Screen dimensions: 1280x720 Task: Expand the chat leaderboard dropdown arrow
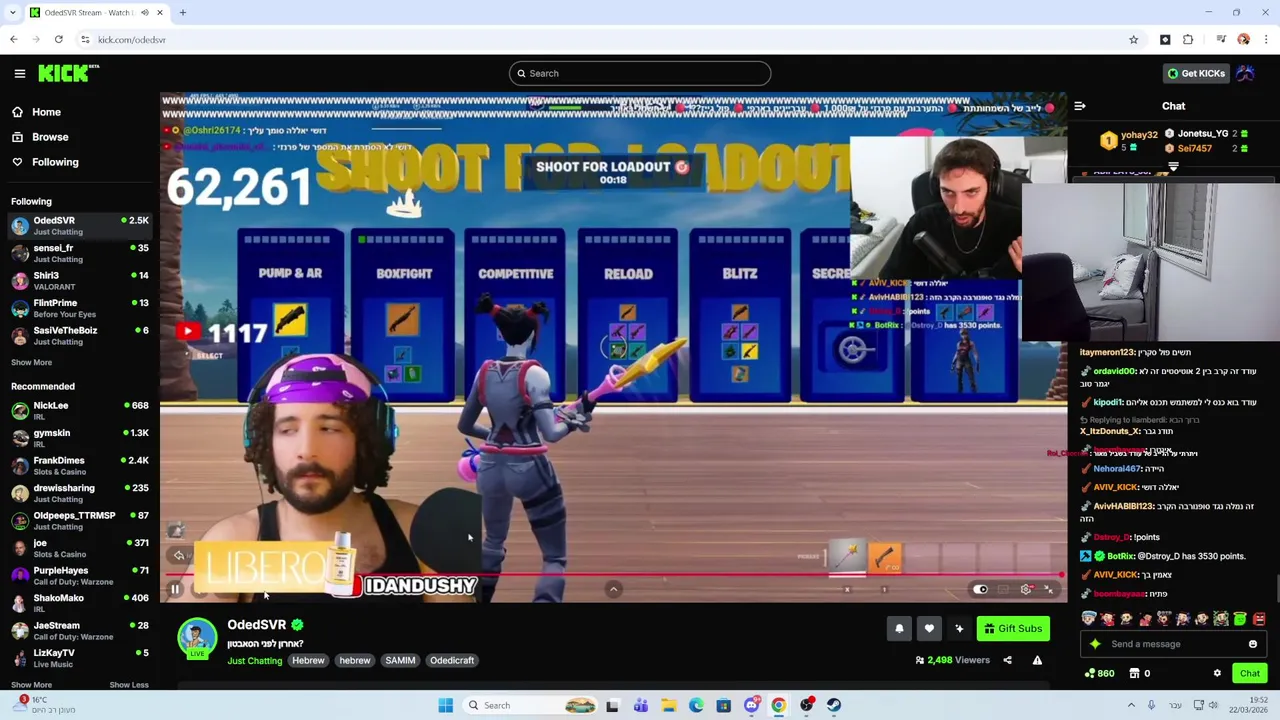pos(1173,167)
